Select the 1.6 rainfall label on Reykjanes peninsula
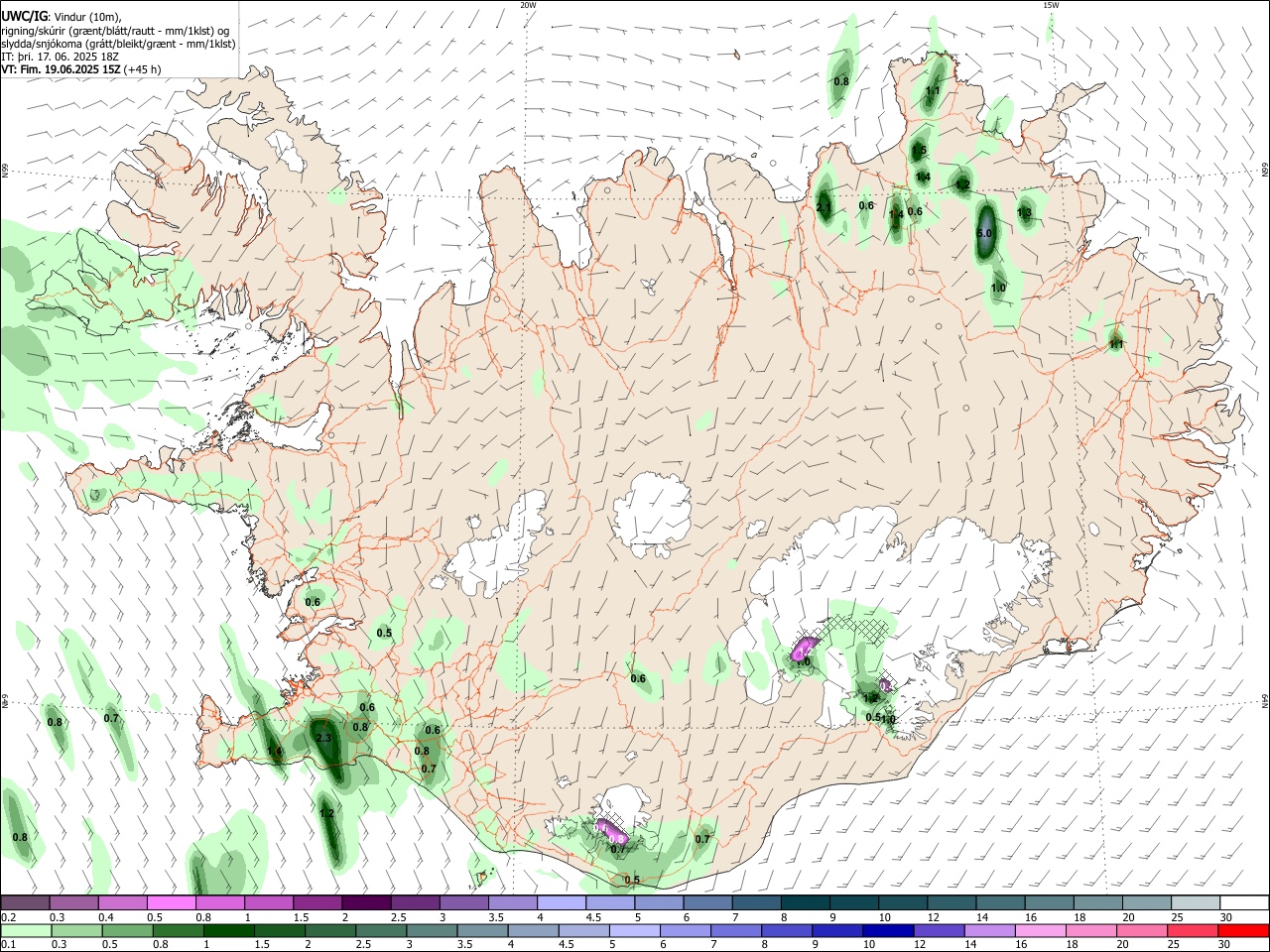The width and height of the screenshot is (1270, 952). pyautogui.click(x=274, y=753)
